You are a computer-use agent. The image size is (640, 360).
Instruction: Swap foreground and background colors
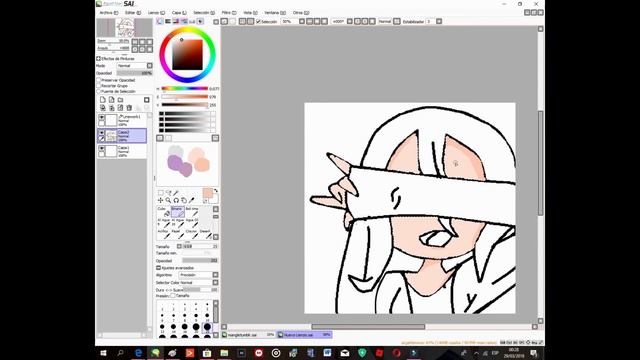point(216,191)
